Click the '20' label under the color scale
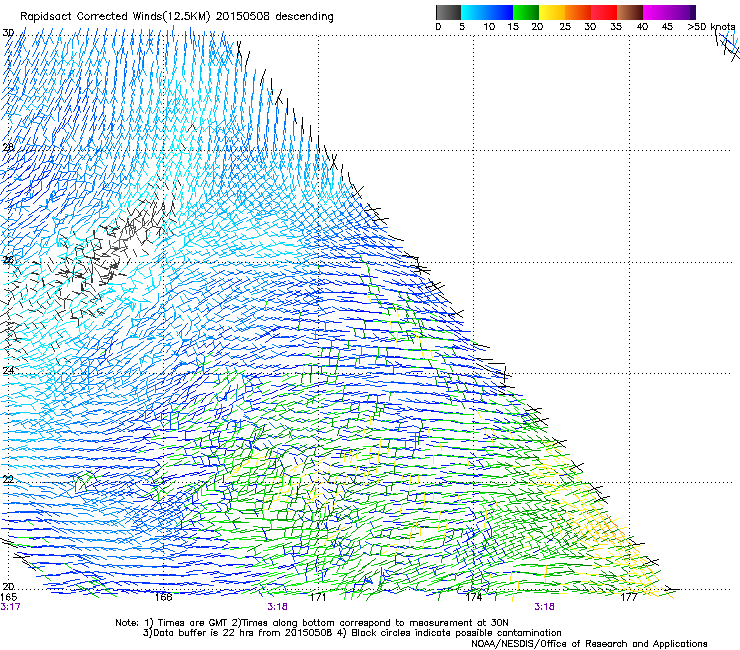The width and height of the screenshot is (740, 650). tap(537, 27)
